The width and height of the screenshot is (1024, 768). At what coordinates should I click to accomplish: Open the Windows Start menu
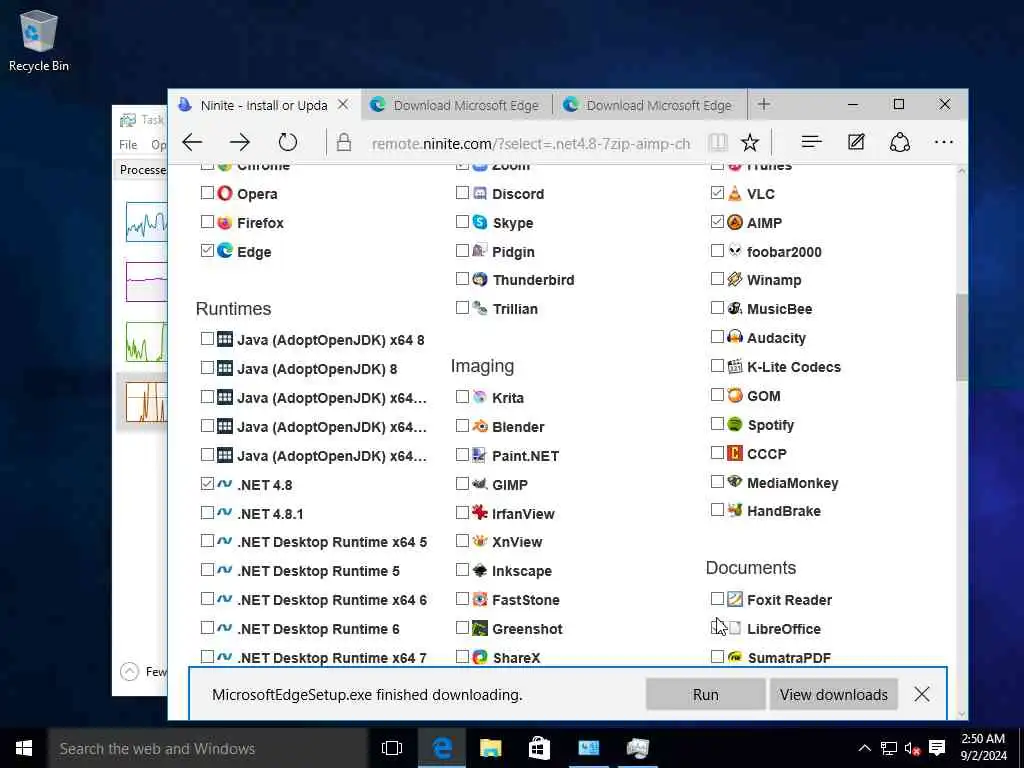coord(24,748)
